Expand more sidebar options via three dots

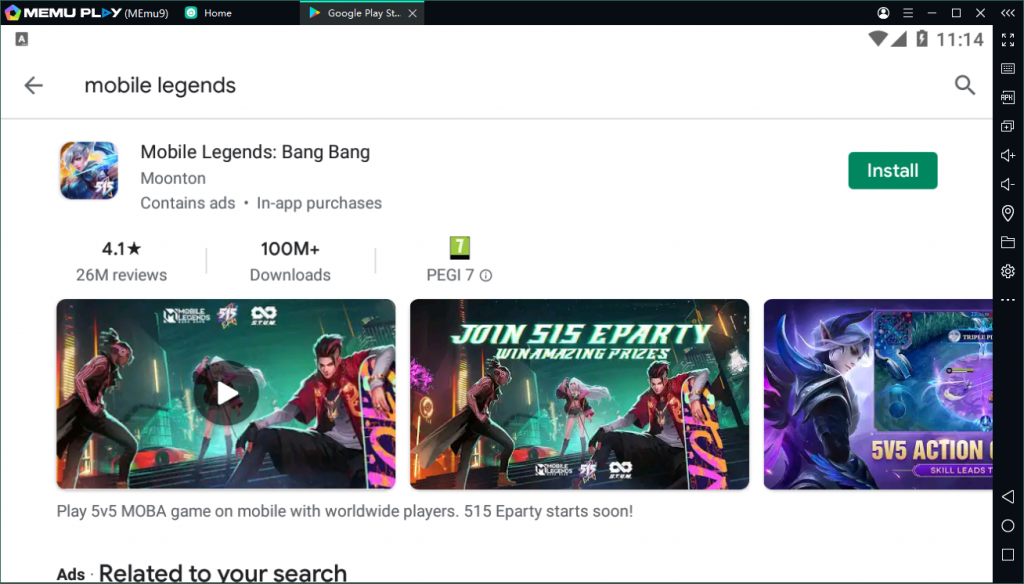coord(1008,300)
